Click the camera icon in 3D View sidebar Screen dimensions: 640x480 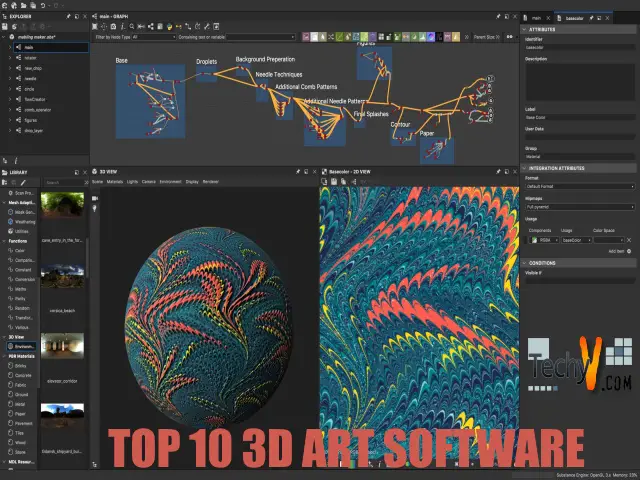(95, 198)
